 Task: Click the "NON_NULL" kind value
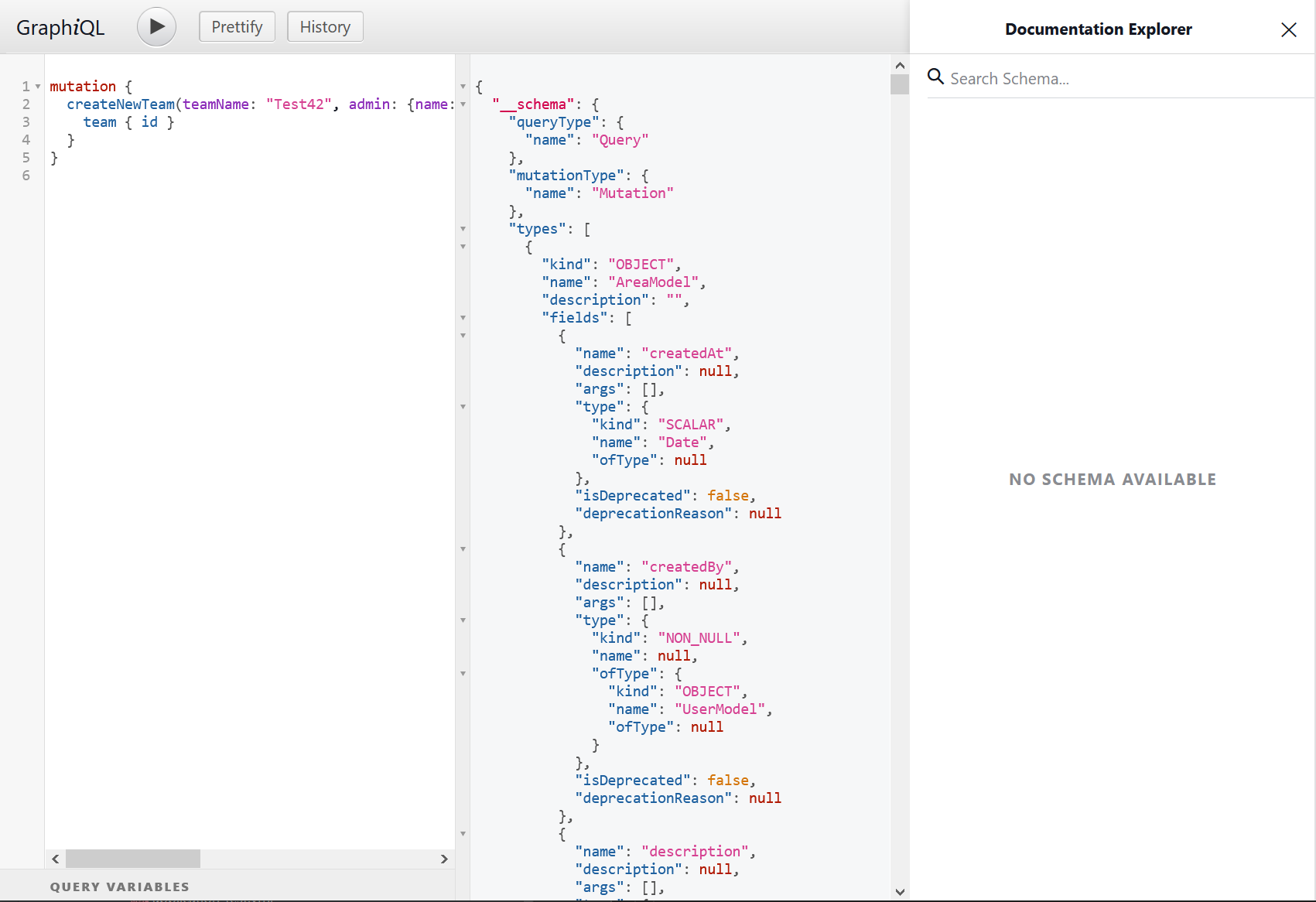699,638
